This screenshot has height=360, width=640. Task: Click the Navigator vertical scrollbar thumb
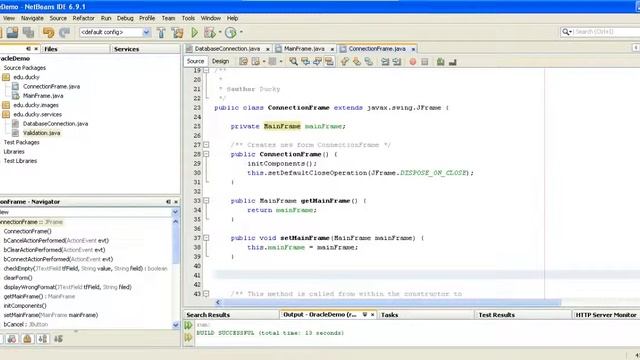click(176, 245)
